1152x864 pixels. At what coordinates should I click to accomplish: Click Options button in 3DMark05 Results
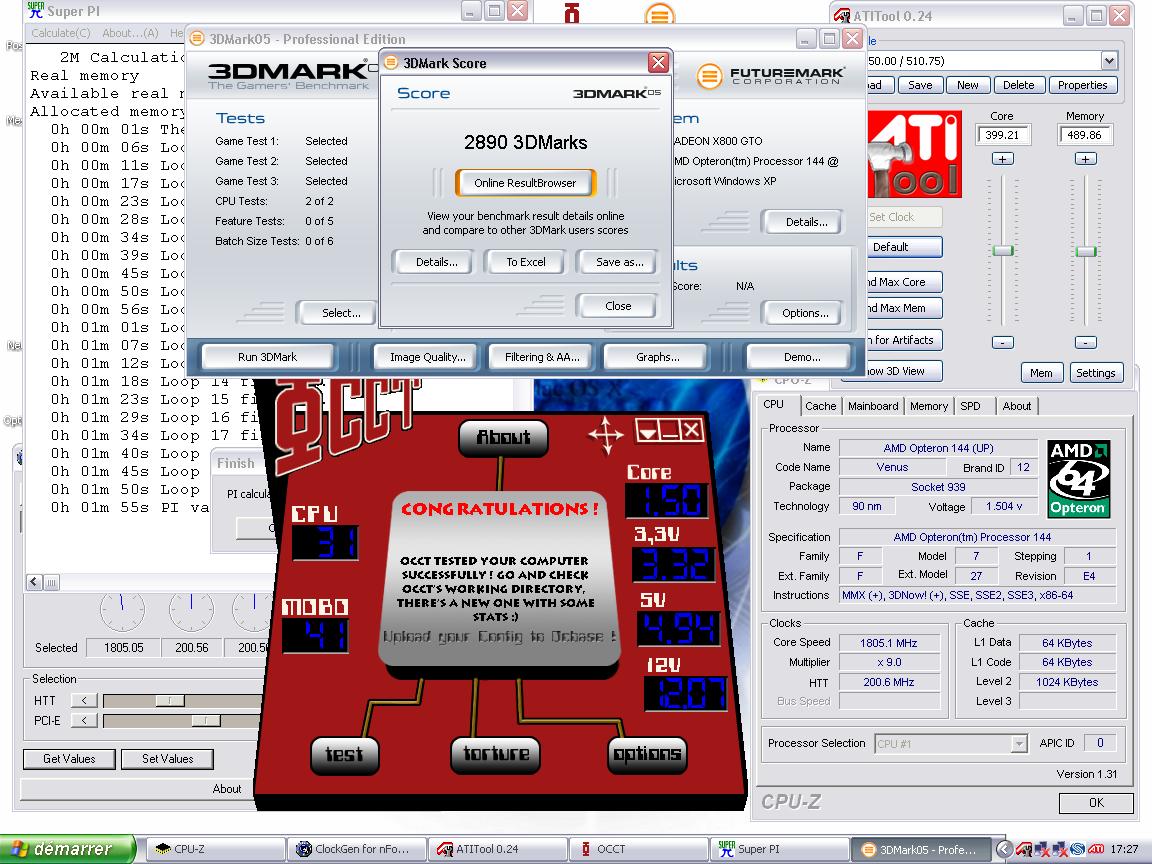coord(804,313)
